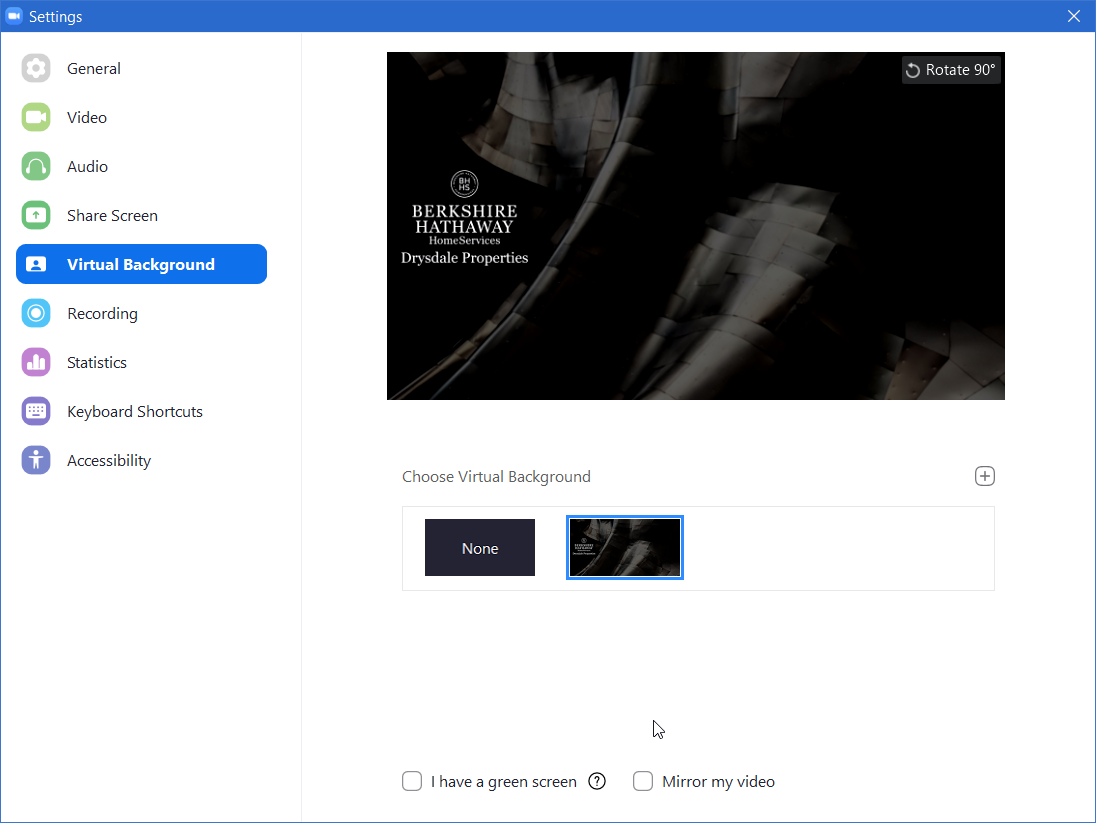Open Keyboard Shortcuts settings
This screenshot has width=1096, height=823.
point(141,411)
